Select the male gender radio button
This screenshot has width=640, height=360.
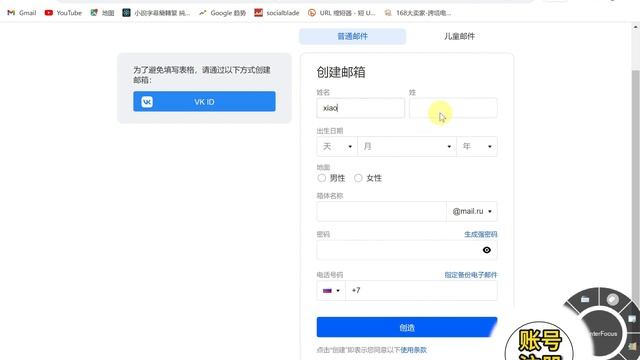322,178
